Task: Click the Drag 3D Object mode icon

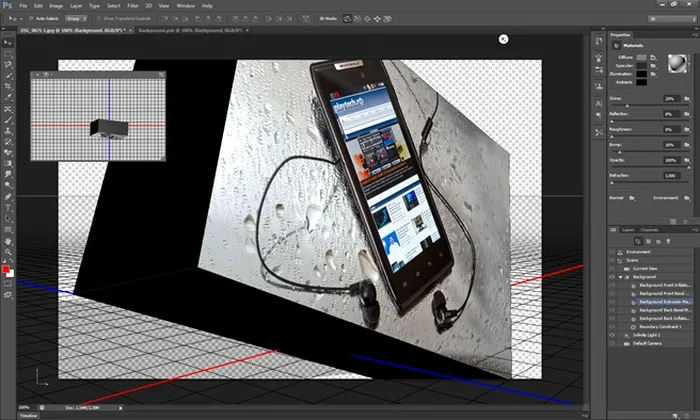Action: (x=367, y=19)
